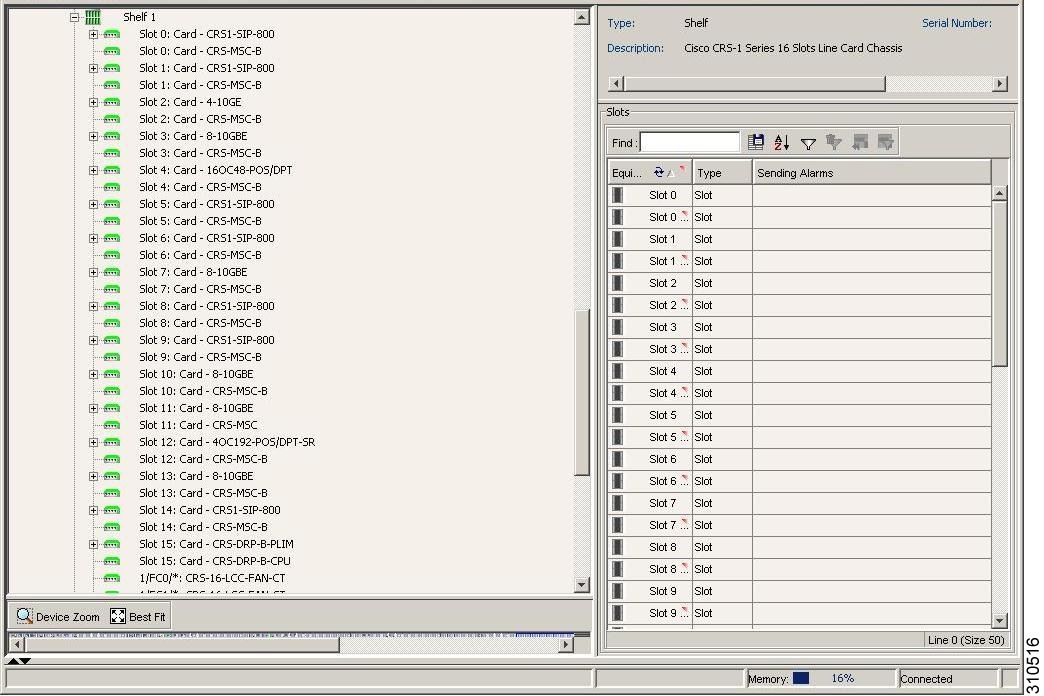Click the export table to file icon
This screenshot has height=696, width=1044.
point(756,143)
